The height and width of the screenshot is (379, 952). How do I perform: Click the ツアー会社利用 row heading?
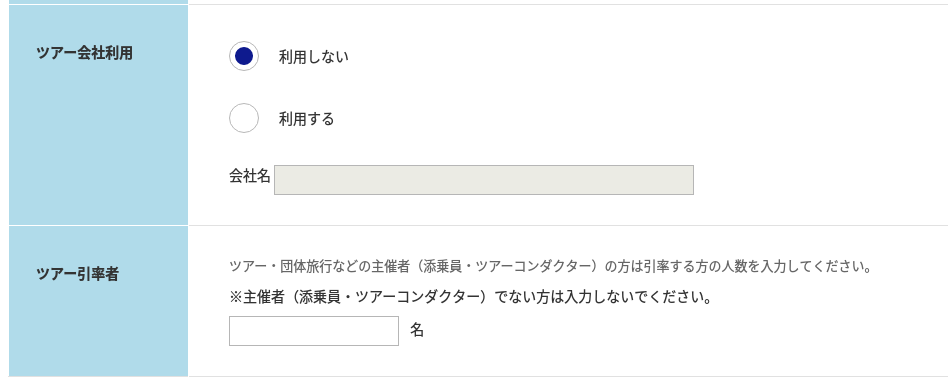(x=84, y=53)
